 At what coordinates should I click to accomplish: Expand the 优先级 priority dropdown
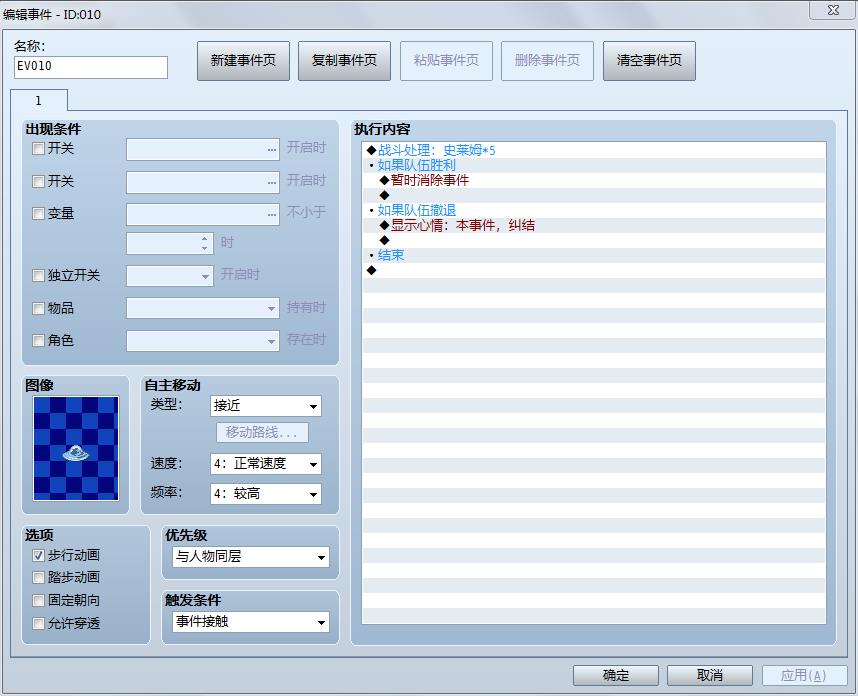point(251,557)
